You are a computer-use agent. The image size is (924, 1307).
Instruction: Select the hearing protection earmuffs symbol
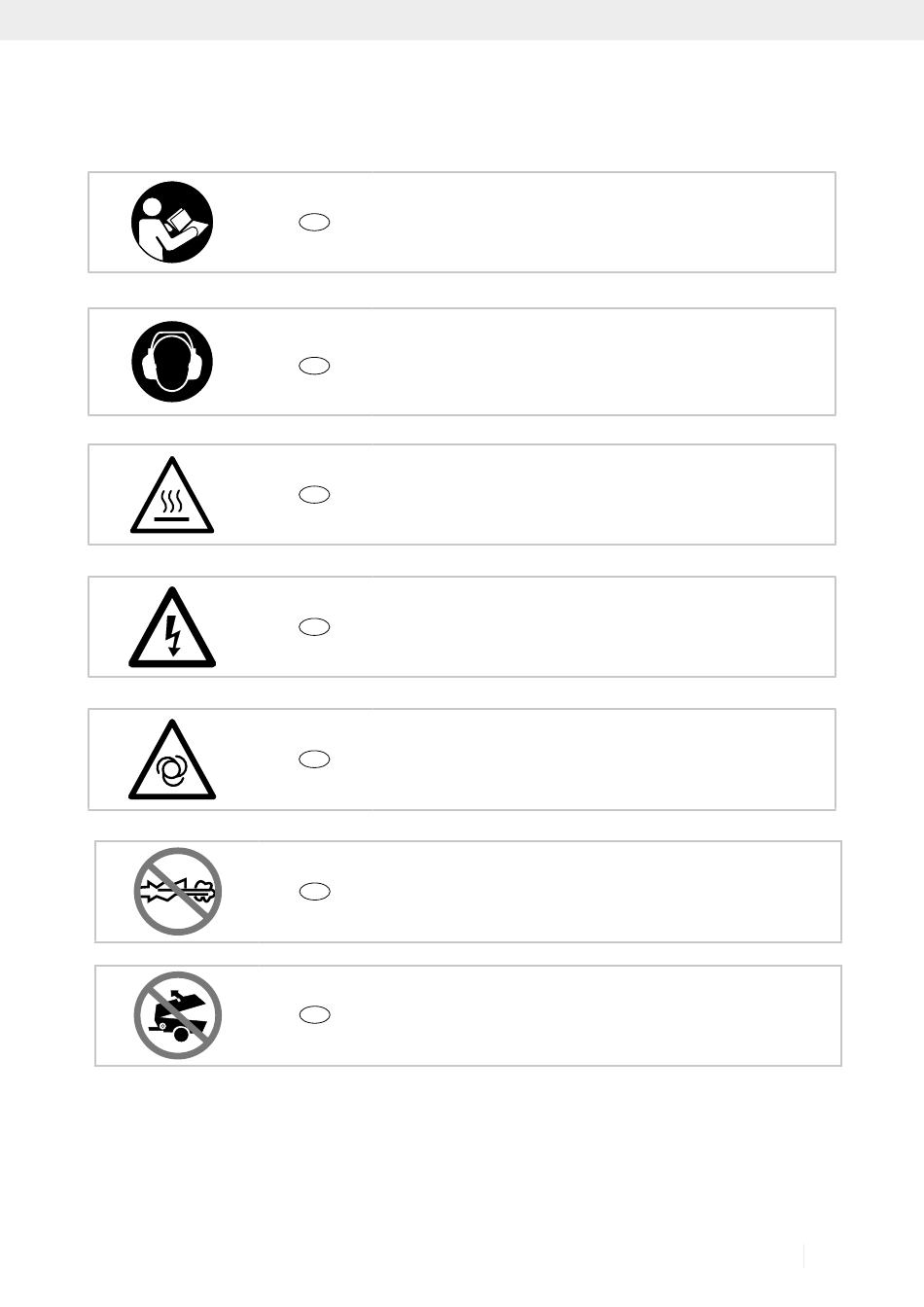point(172,362)
